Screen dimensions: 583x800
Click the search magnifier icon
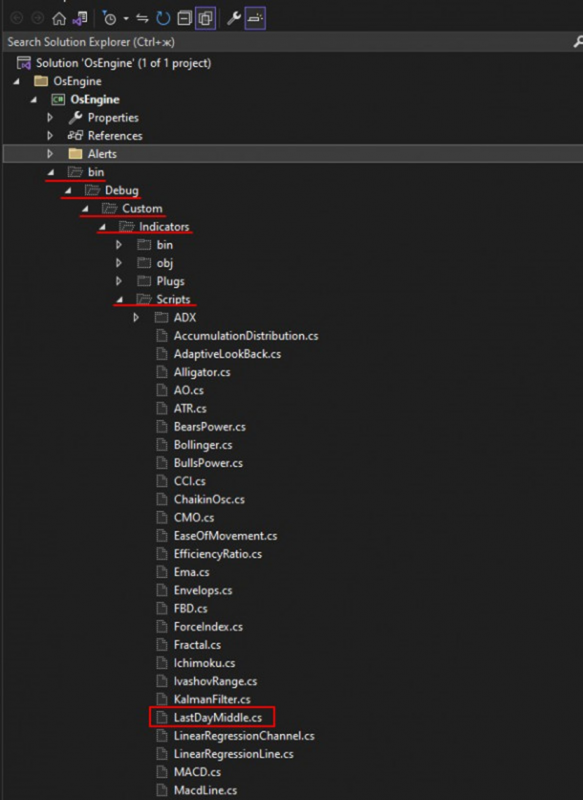[578, 42]
